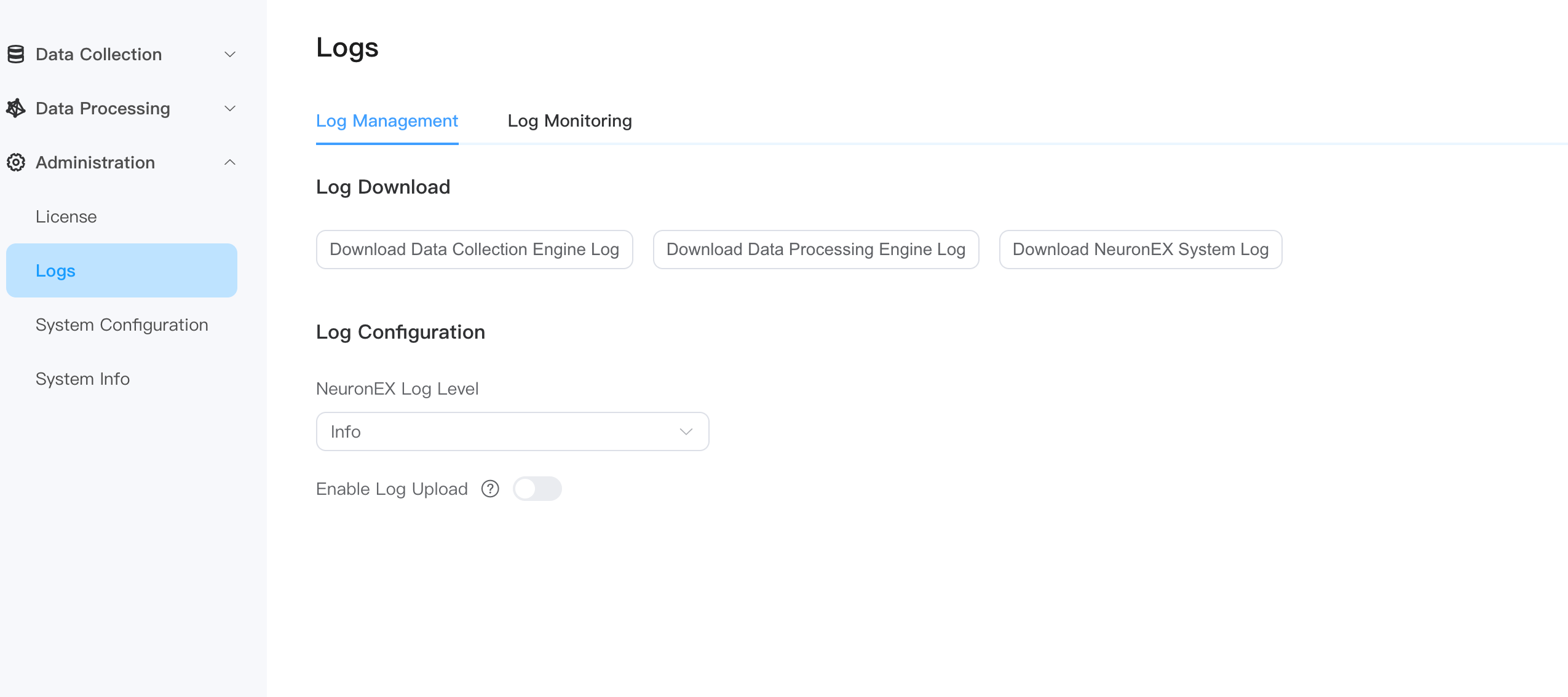1568x697 pixels.
Task: Collapse the Administration menu chevron
Action: point(230,162)
